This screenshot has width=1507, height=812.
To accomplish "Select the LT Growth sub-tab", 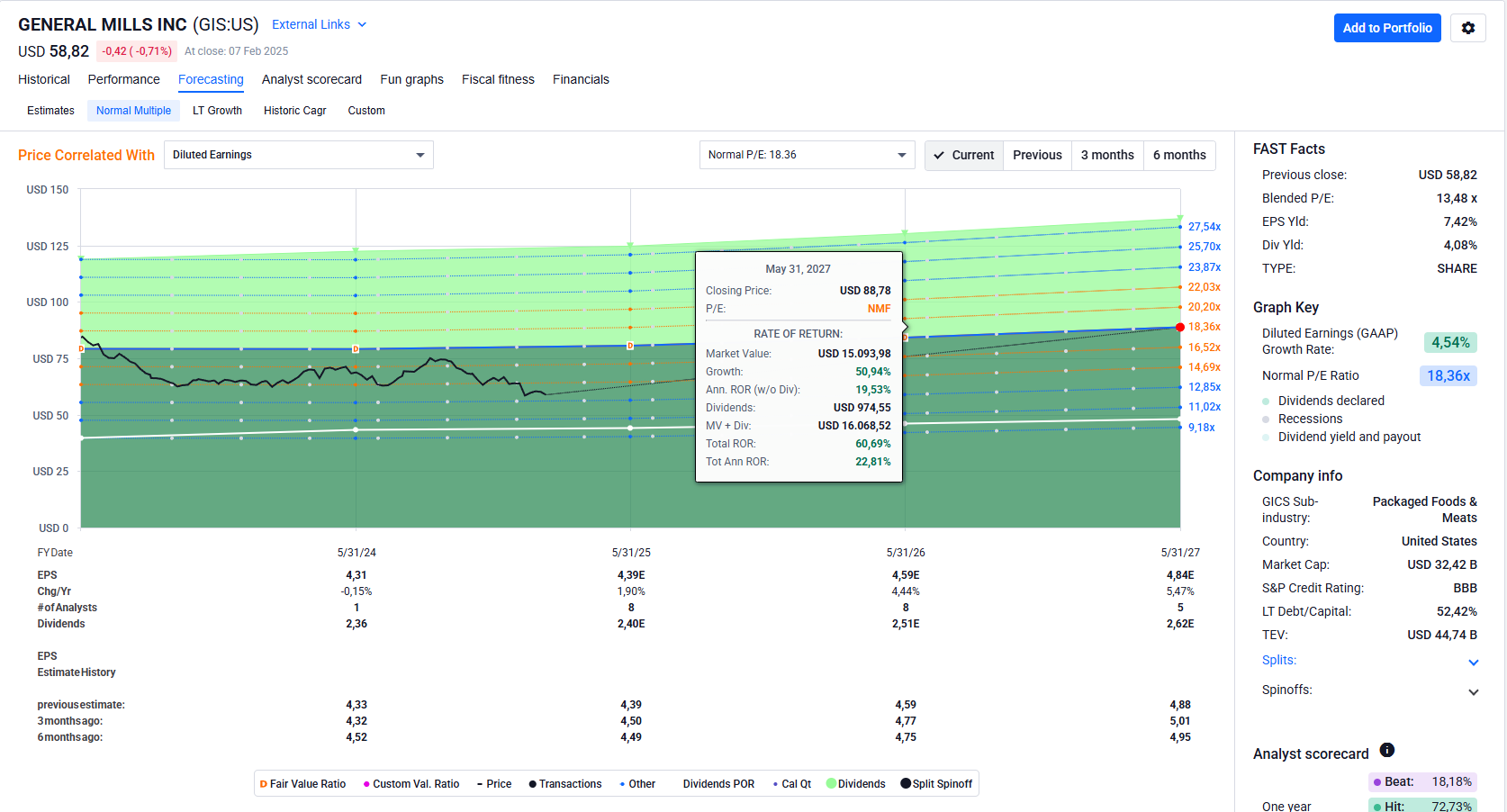I will tap(217, 111).
